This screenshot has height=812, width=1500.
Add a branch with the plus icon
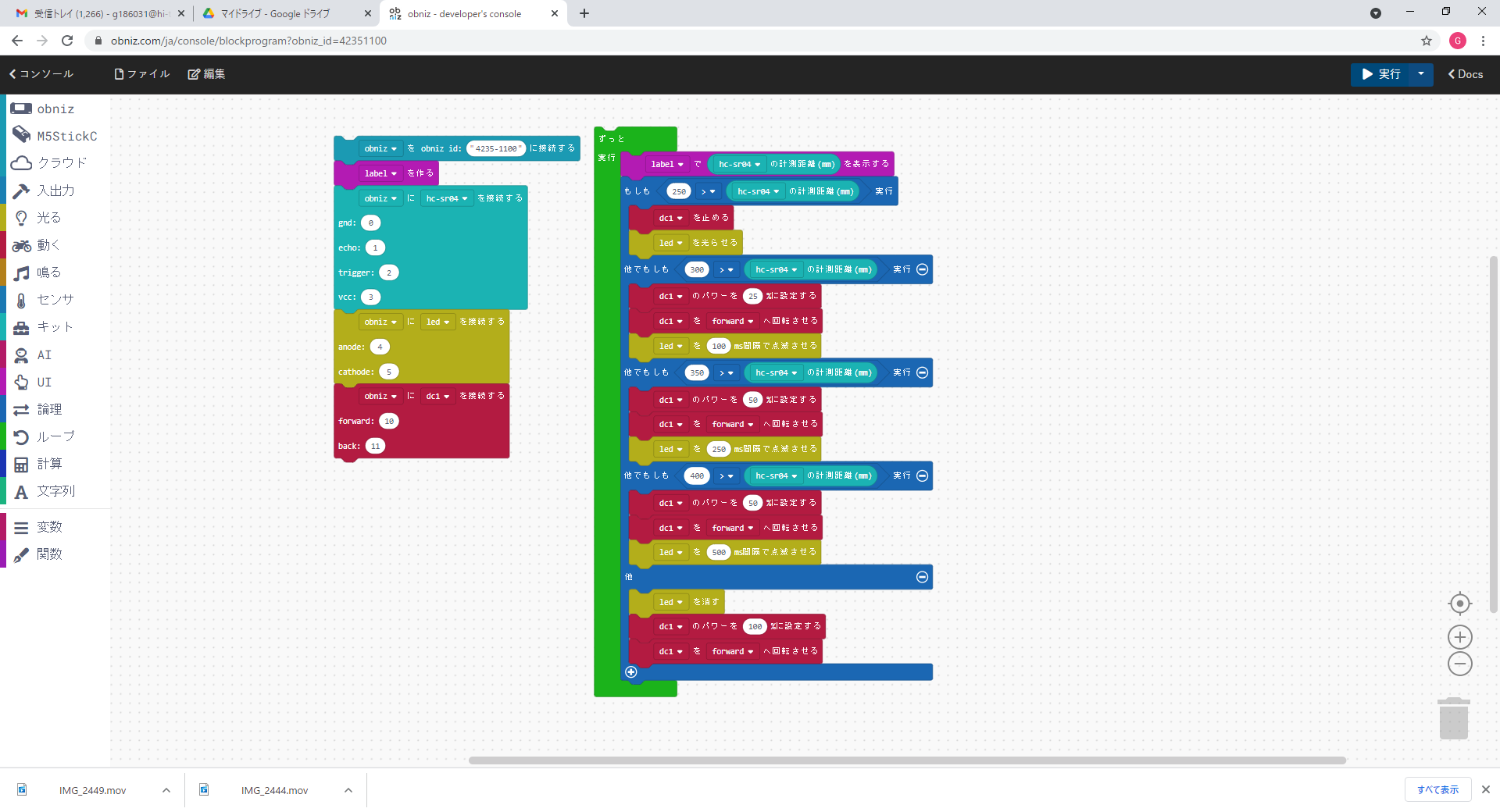point(631,672)
